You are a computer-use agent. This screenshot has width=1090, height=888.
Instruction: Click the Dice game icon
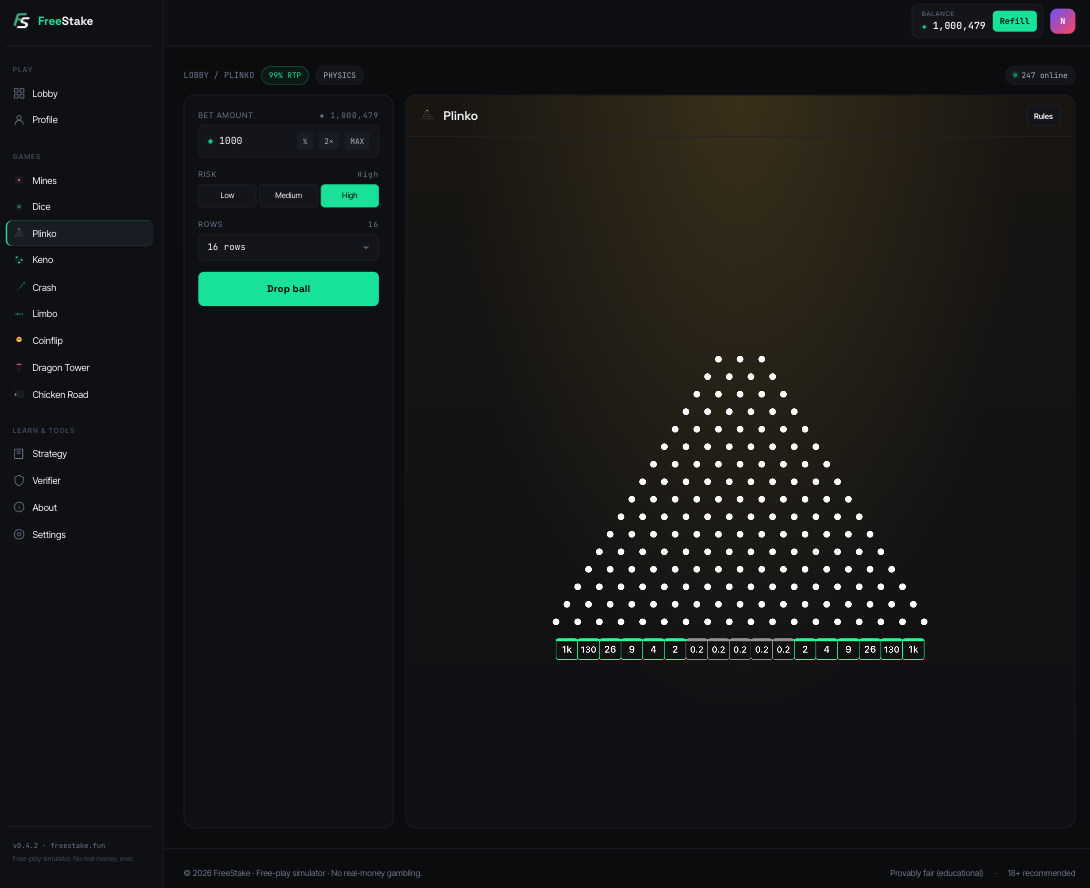19,207
